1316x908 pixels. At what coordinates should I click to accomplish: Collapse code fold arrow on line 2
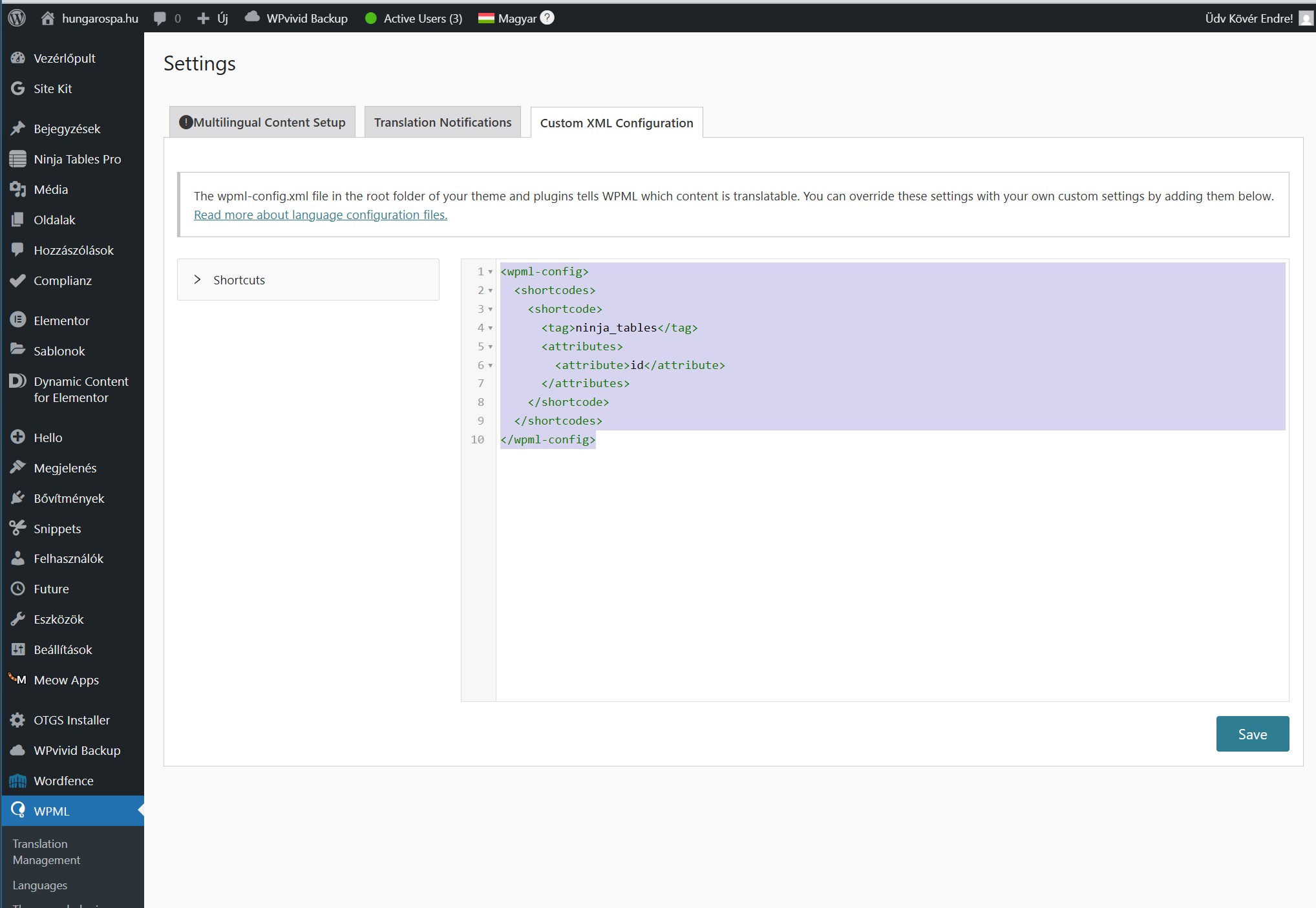coord(491,291)
